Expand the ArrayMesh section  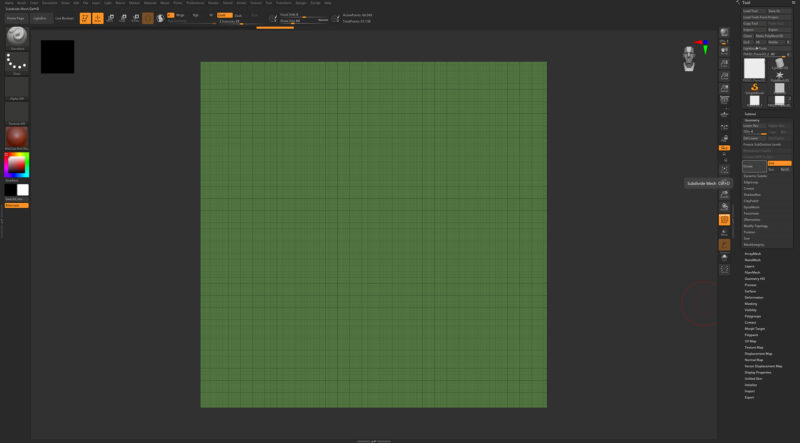(753, 254)
